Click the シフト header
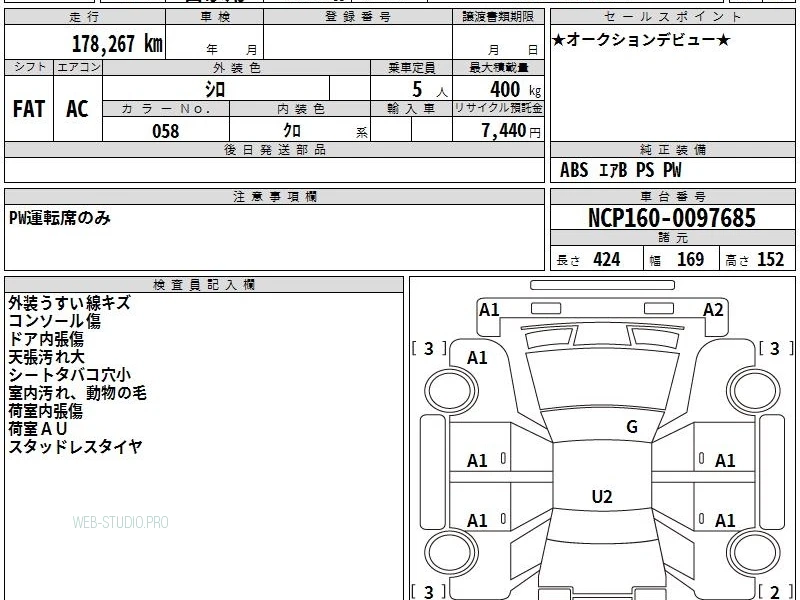800x600 pixels. [29, 67]
